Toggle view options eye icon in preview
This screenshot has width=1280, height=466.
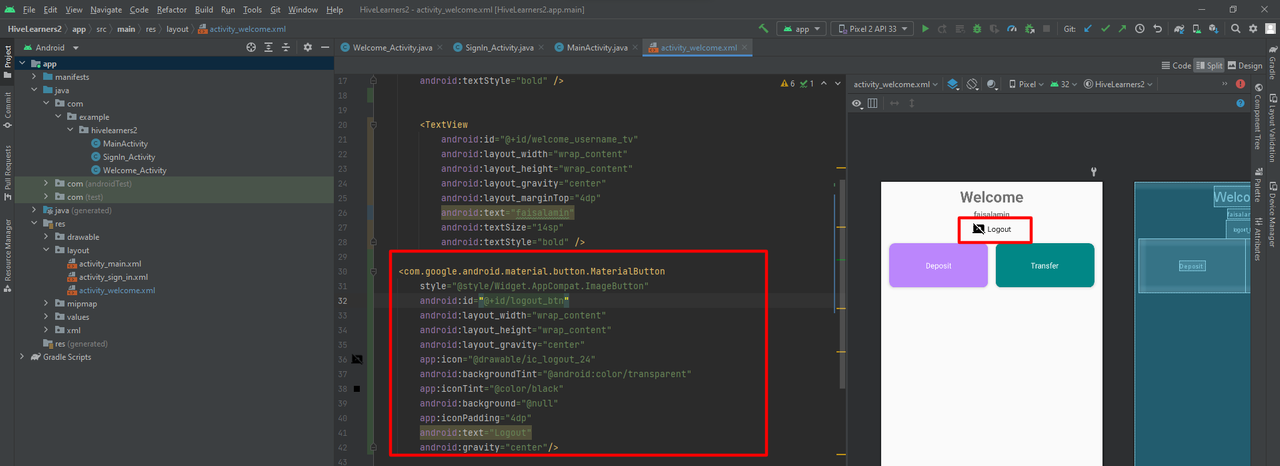click(x=857, y=103)
